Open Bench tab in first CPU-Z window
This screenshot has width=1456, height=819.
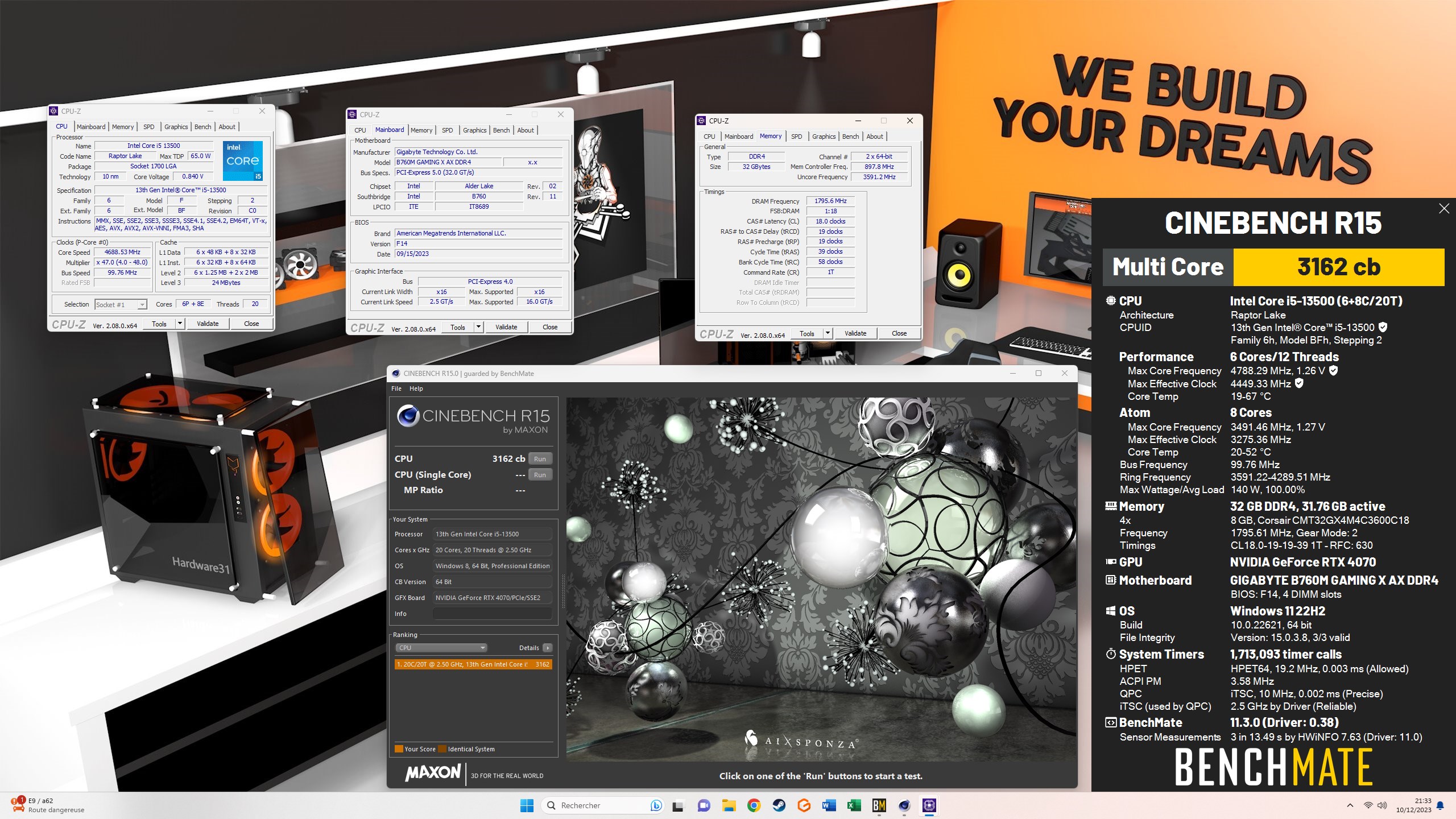click(202, 127)
